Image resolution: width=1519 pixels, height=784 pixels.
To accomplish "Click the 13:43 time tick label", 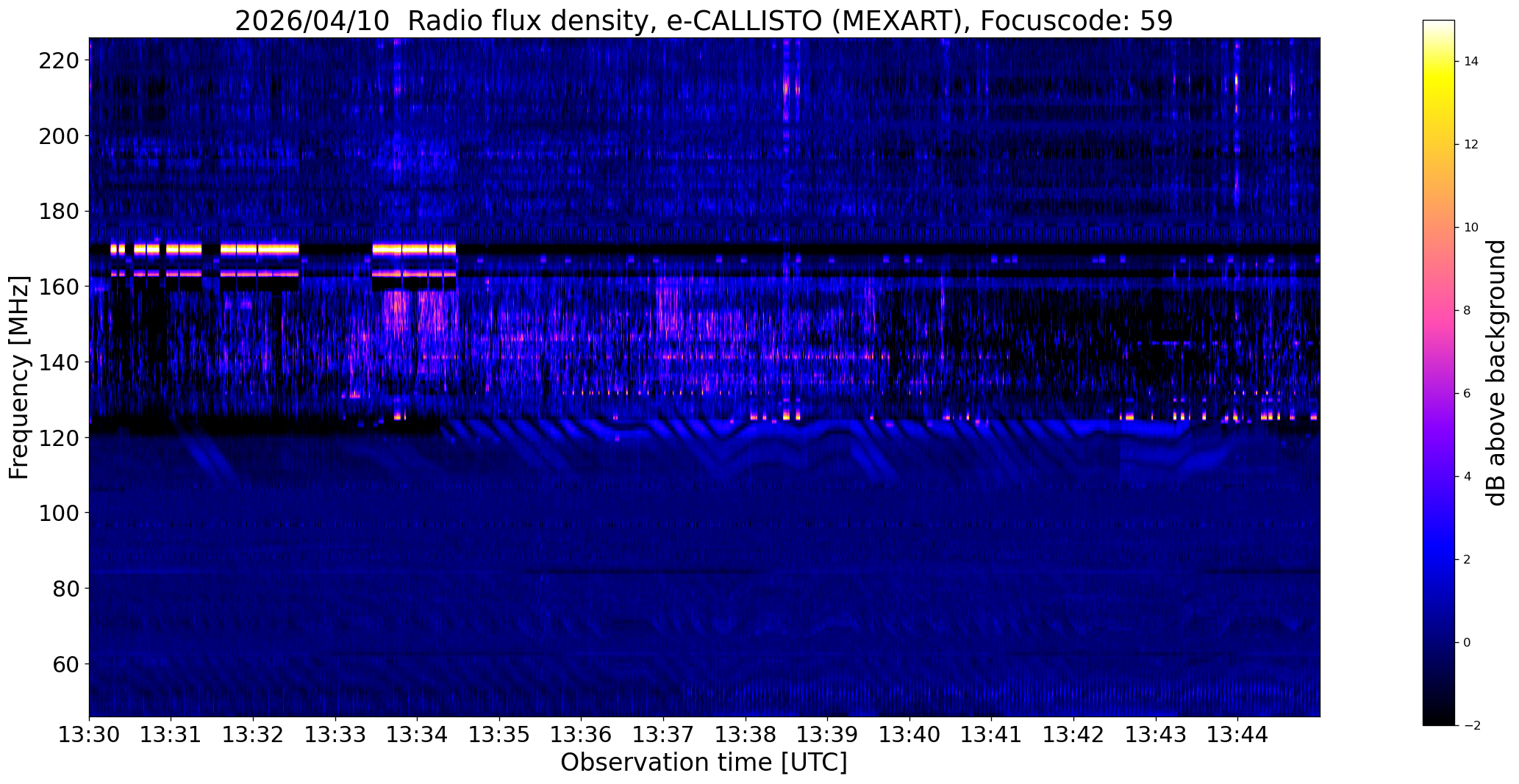I will (1156, 734).
